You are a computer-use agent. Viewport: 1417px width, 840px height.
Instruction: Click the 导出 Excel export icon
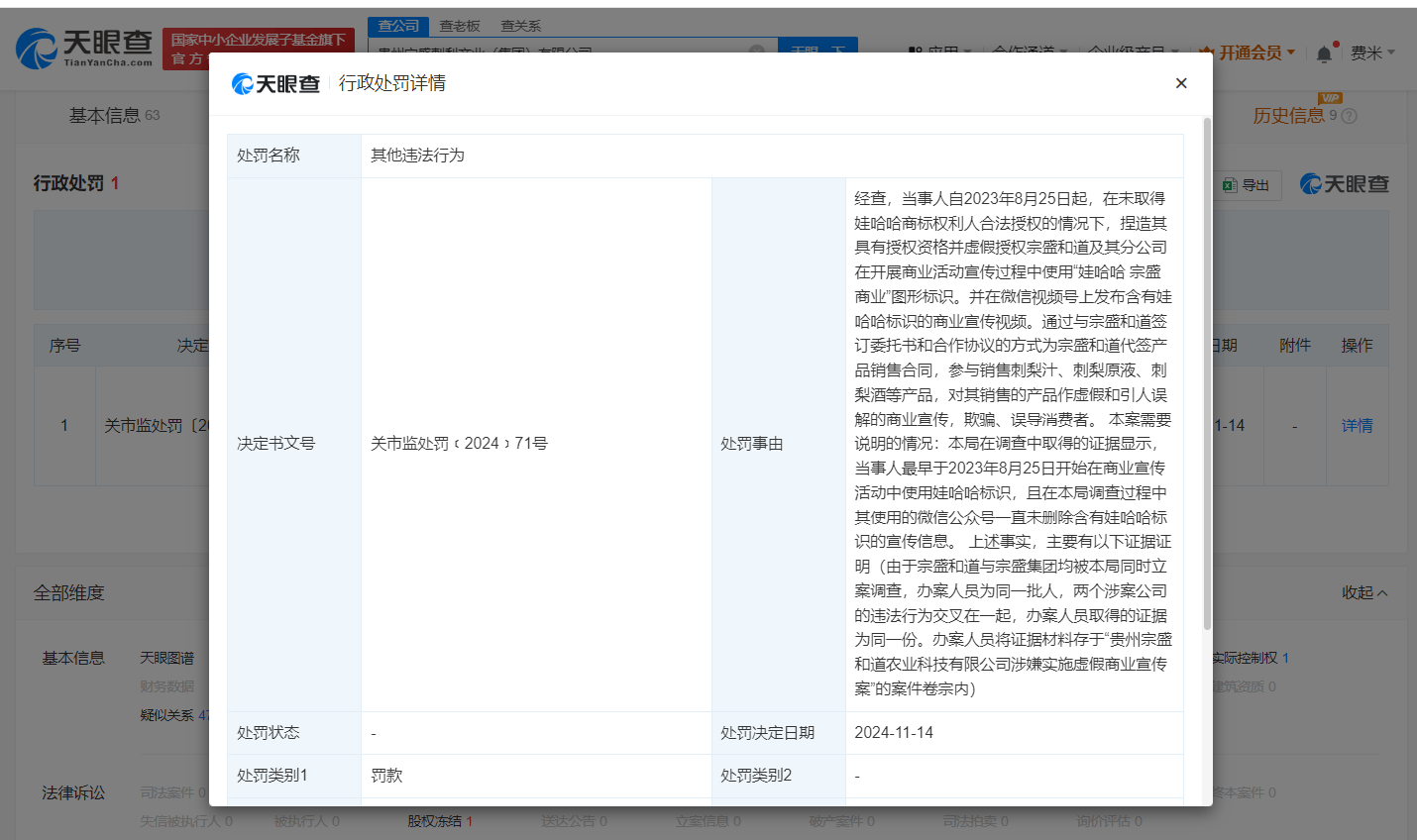point(1230,185)
